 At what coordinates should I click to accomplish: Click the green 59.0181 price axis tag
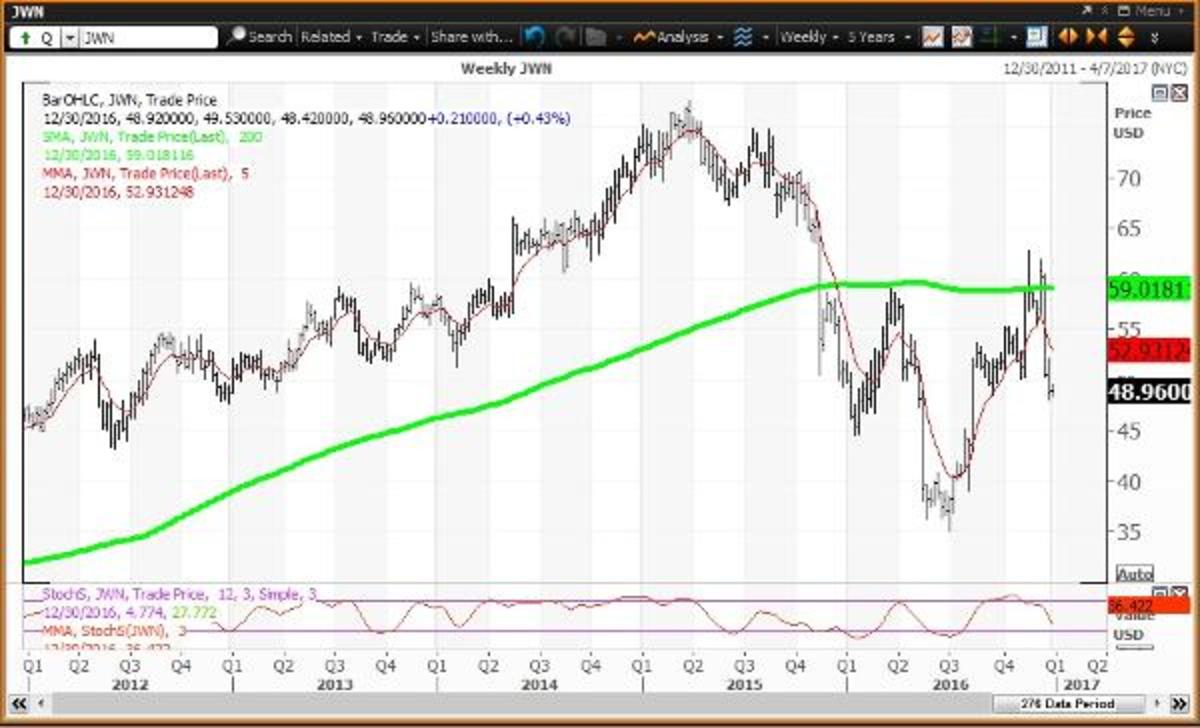pyautogui.click(x=1150, y=291)
